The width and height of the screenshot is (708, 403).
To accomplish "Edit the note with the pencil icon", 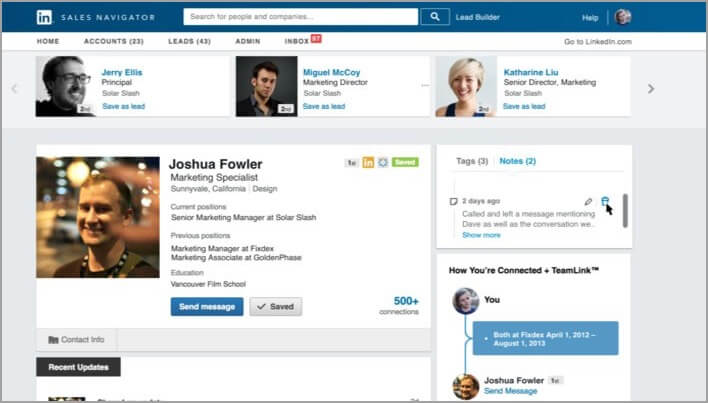I will (x=588, y=201).
